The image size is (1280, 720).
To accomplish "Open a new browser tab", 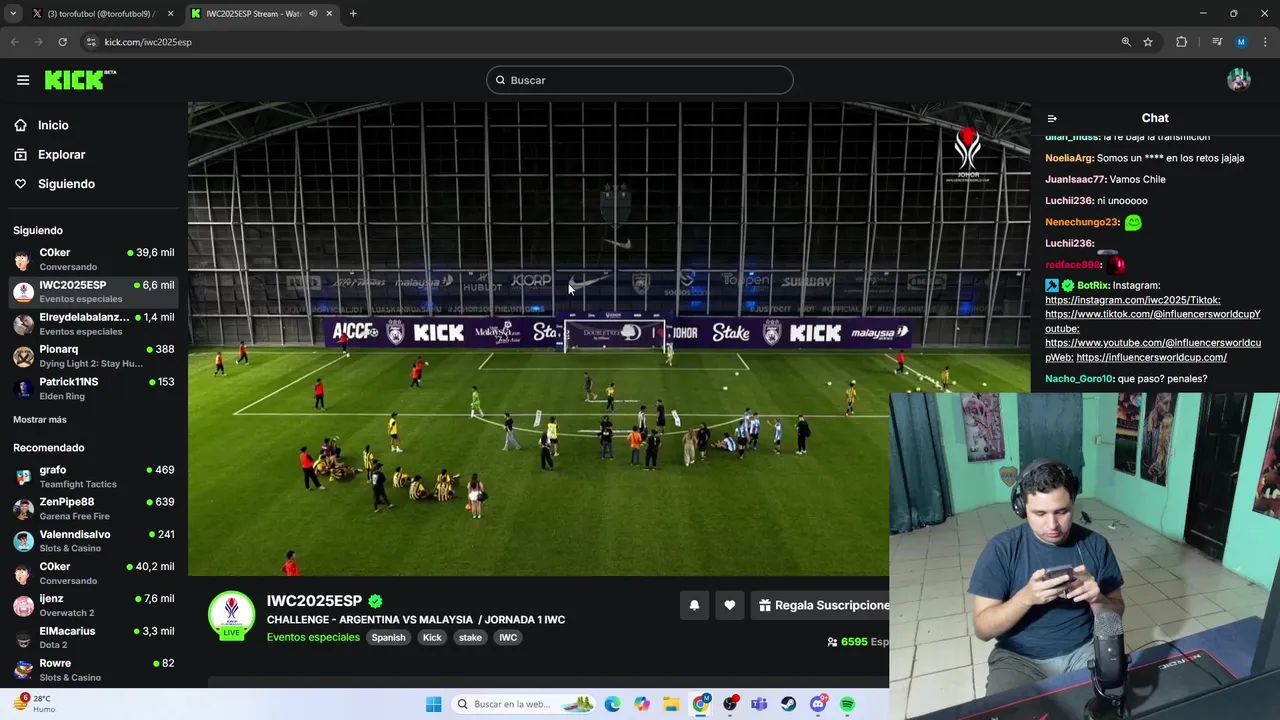I will [x=353, y=14].
